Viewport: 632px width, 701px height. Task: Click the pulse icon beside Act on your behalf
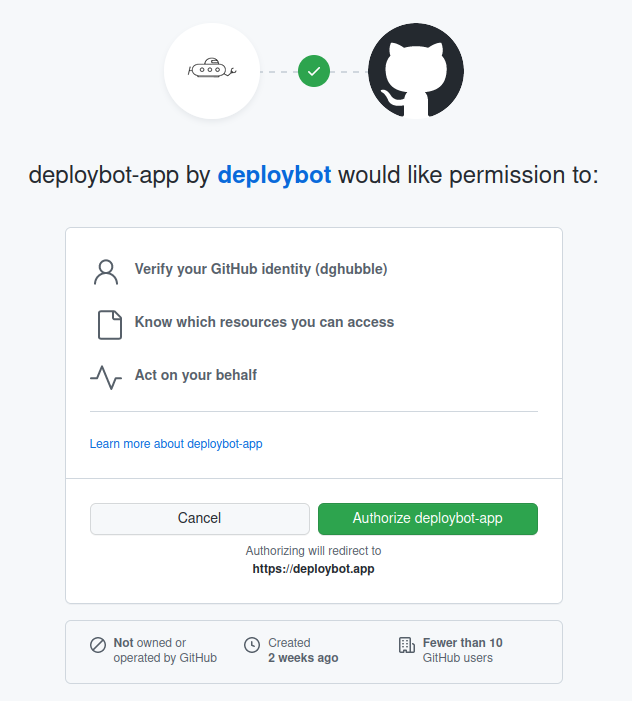[106, 378]
